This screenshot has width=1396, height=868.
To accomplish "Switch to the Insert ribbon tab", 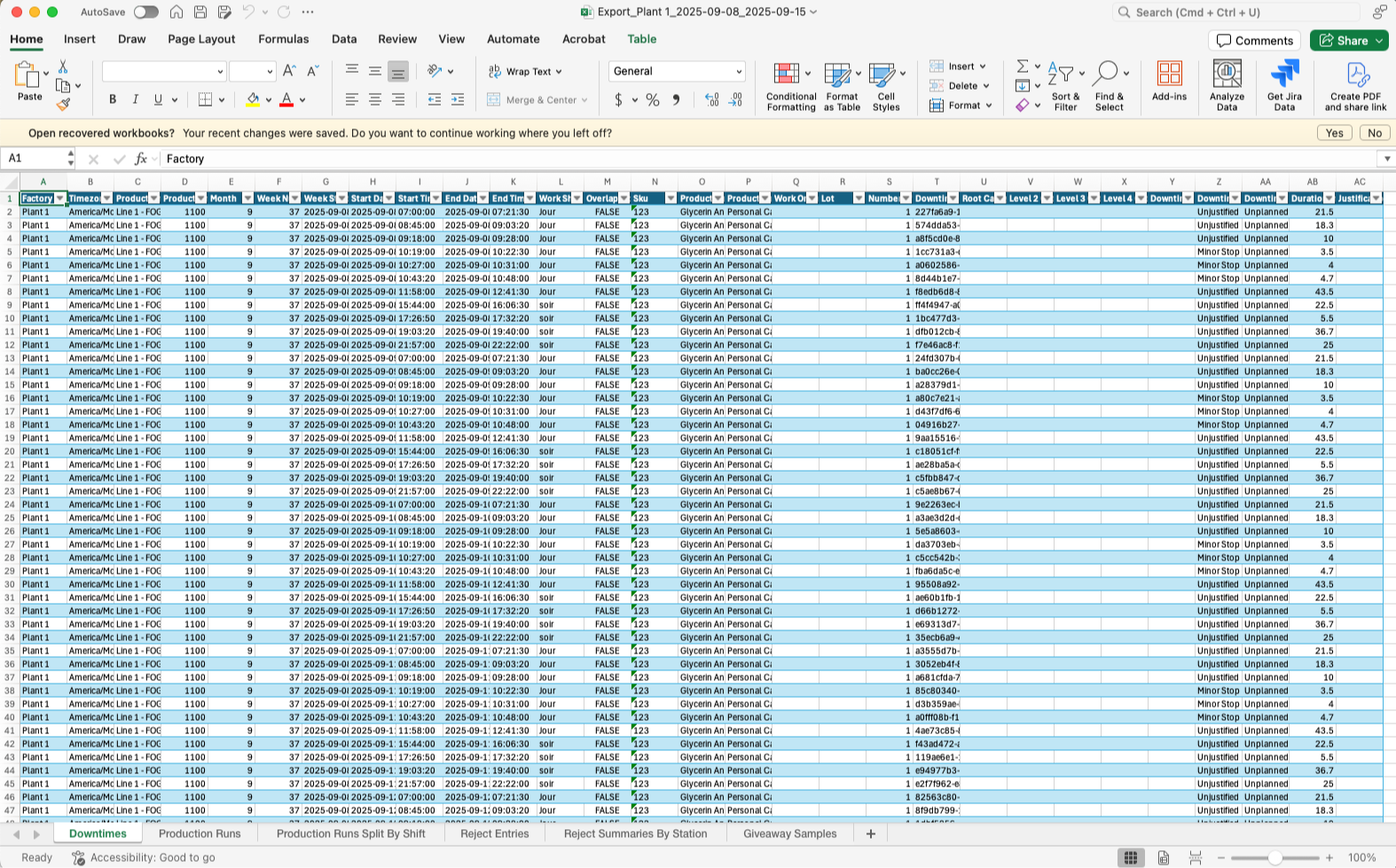I will [80, 39].
